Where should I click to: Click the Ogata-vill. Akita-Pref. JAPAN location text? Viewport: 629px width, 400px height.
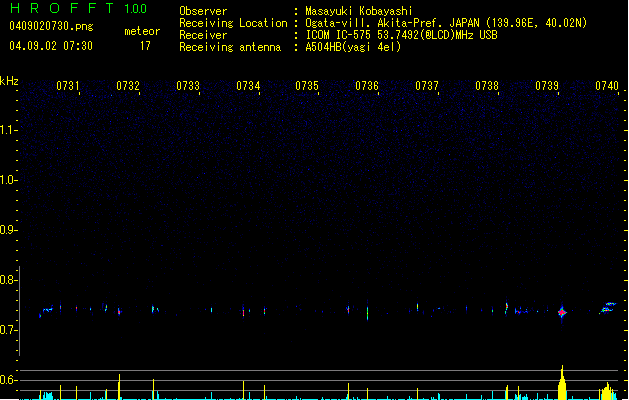pos(446,23)
